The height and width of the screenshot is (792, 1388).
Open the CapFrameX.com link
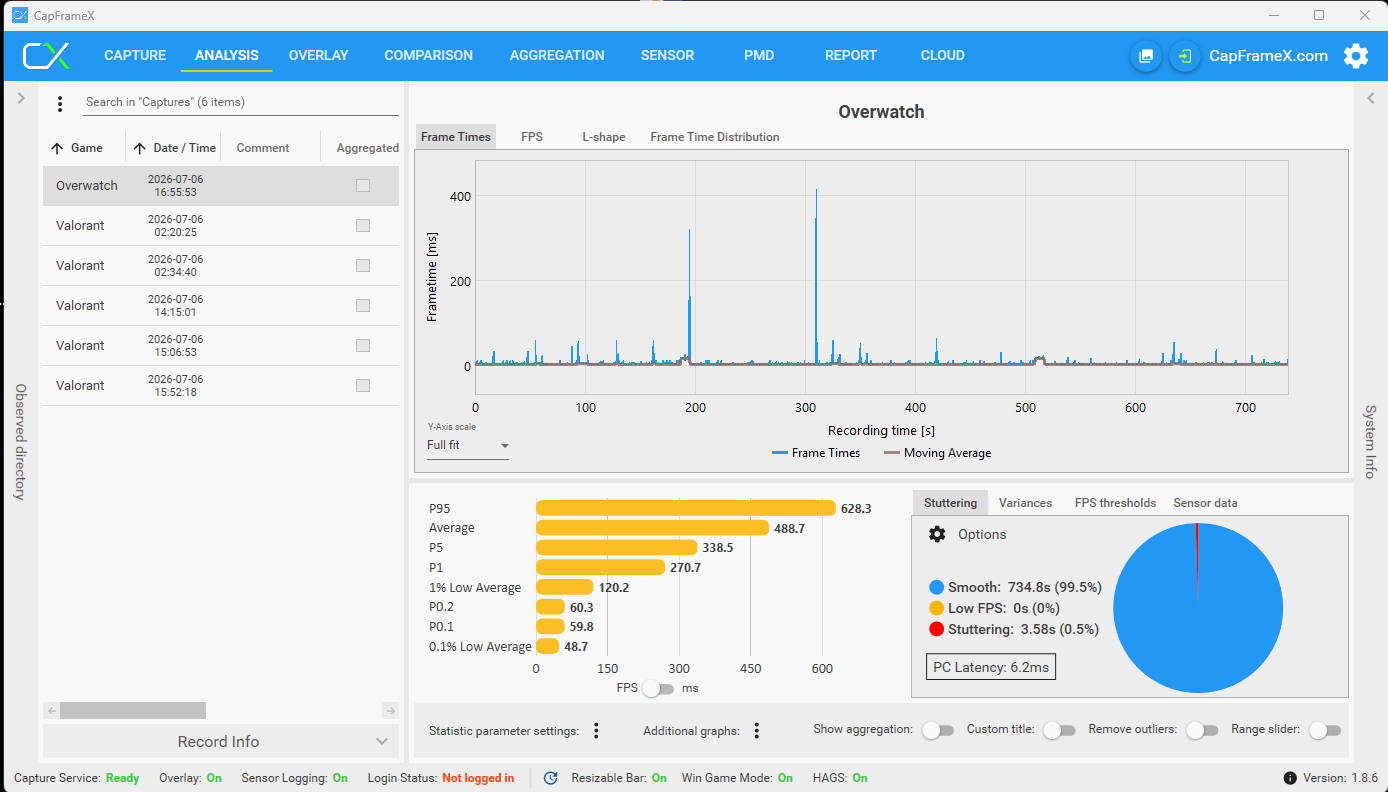1268,56
